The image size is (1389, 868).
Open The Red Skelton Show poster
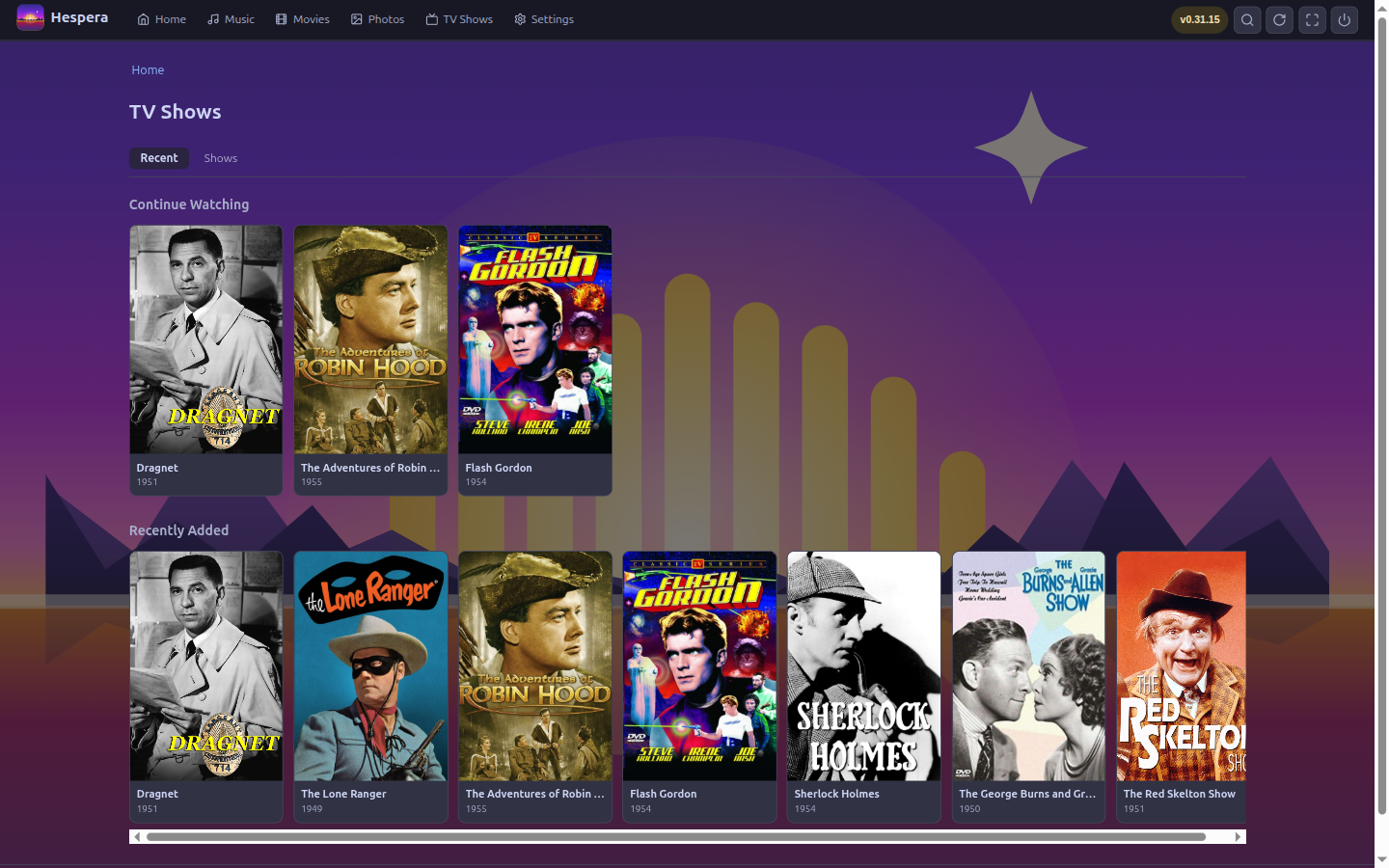coord(1182,665)
